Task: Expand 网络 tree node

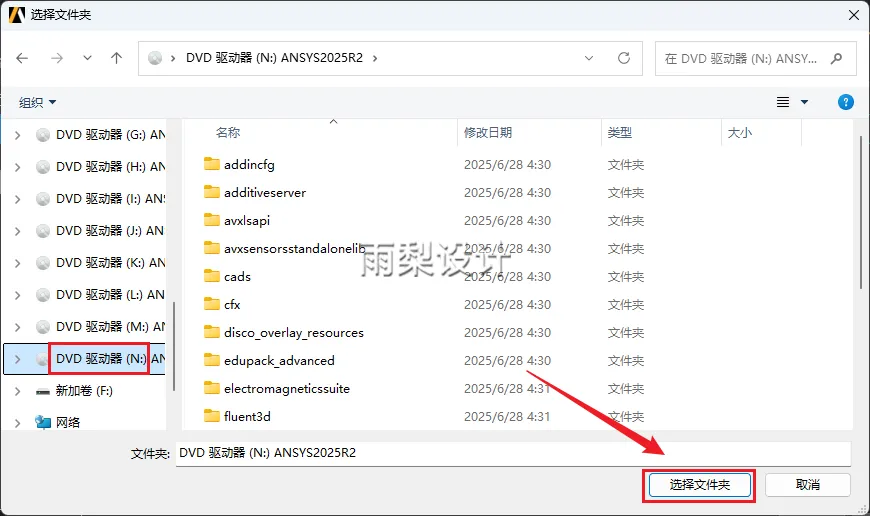Action: (x=18, y=423)
